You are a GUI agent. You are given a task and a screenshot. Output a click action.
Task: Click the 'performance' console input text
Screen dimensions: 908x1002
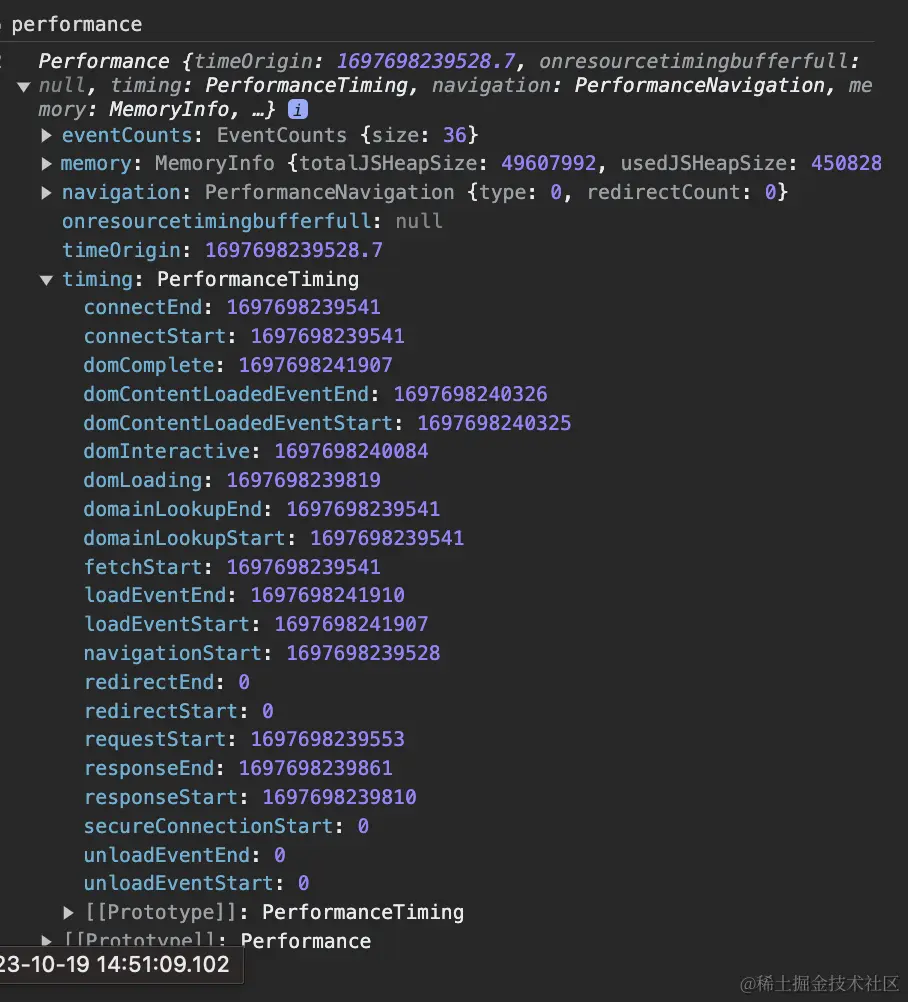point(77,24)
